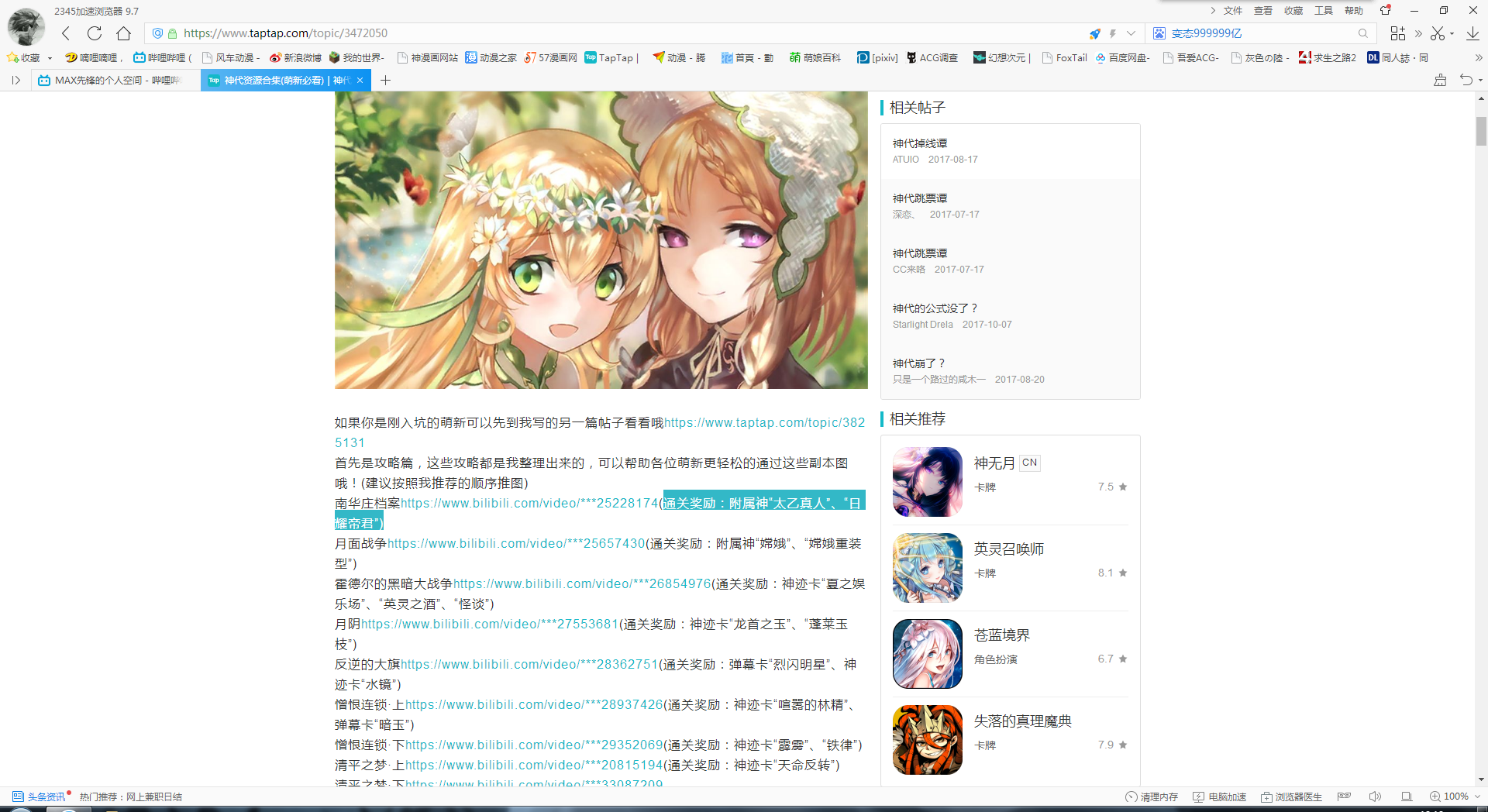Open the extensions grid icon
Viewport: 1488px width, 812px height.
1397,33
